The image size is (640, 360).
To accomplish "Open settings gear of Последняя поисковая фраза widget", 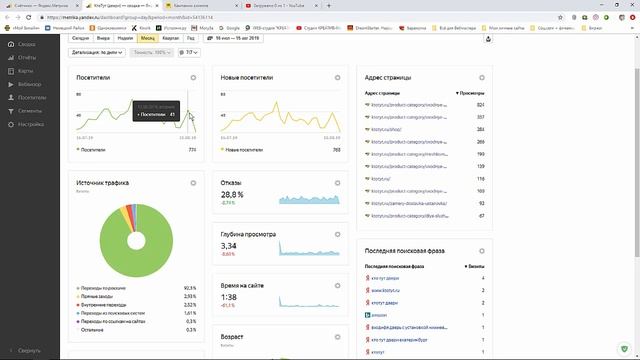I will pyautogui.click(x=482, y=251).
